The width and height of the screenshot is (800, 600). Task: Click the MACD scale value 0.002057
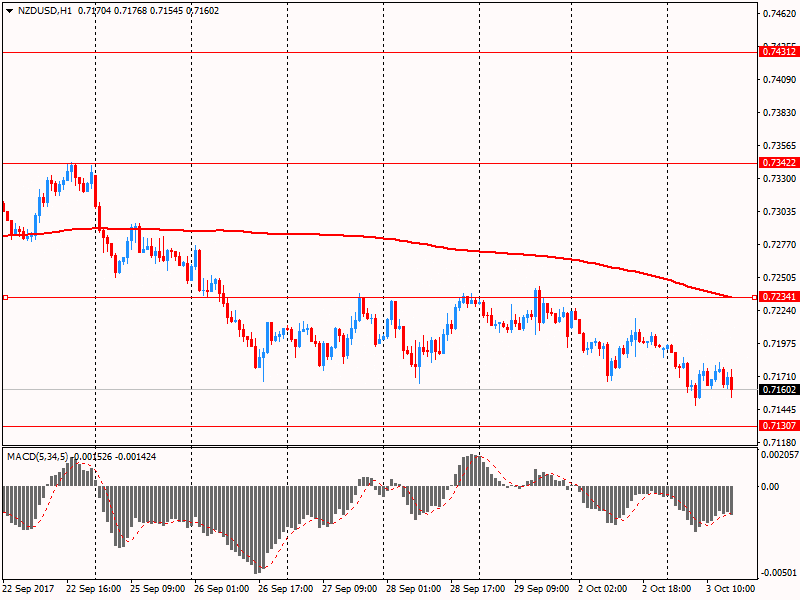tap(780, 455)
